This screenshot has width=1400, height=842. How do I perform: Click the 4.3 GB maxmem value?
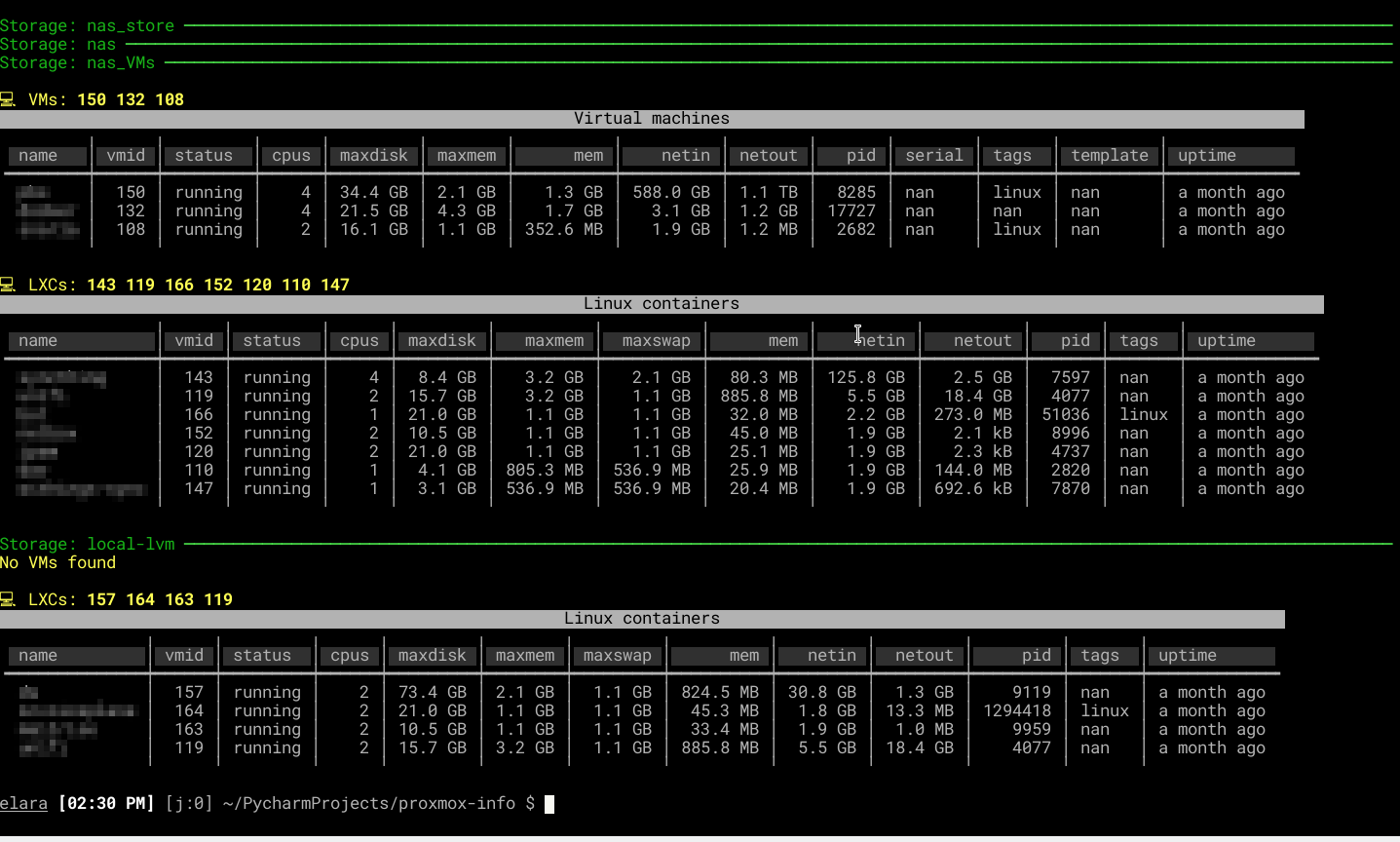[x=467, y=210]
